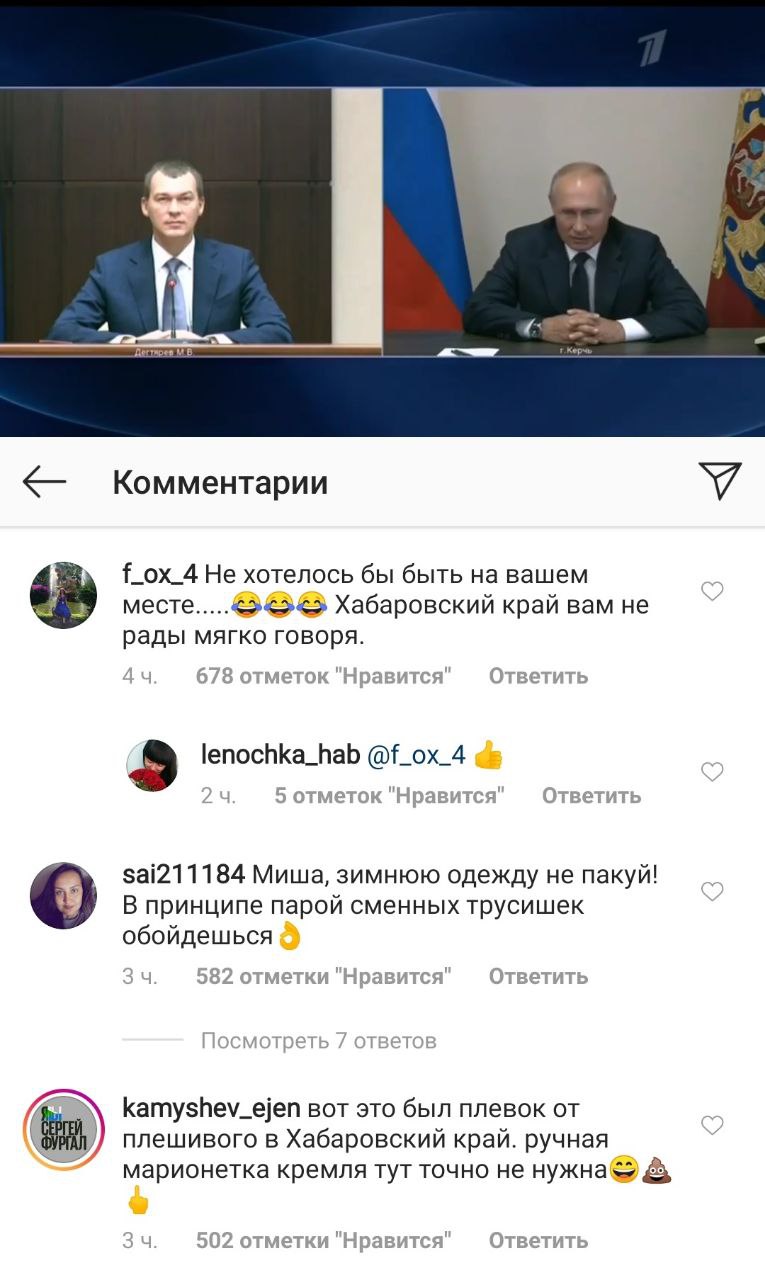Open the sai211184 username link

click(183, 875)
